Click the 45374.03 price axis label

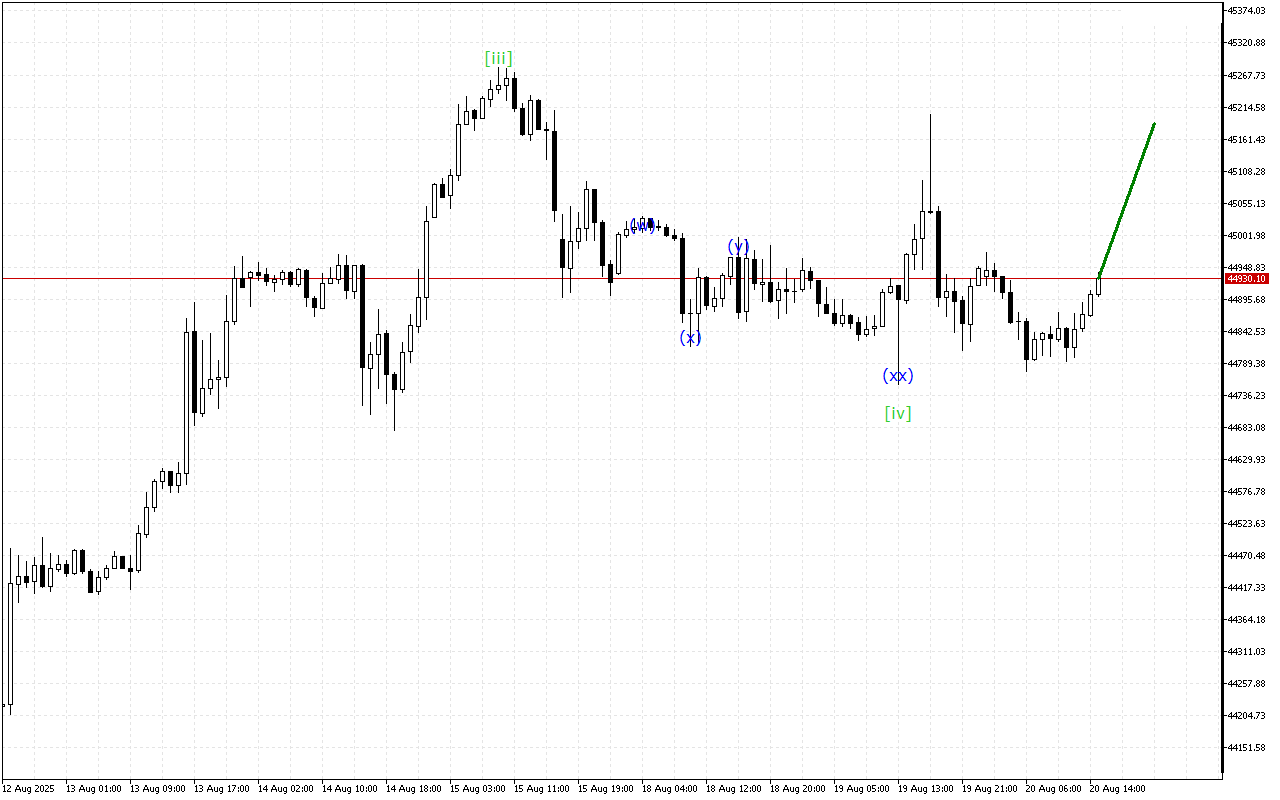[x=1245, y=11]
